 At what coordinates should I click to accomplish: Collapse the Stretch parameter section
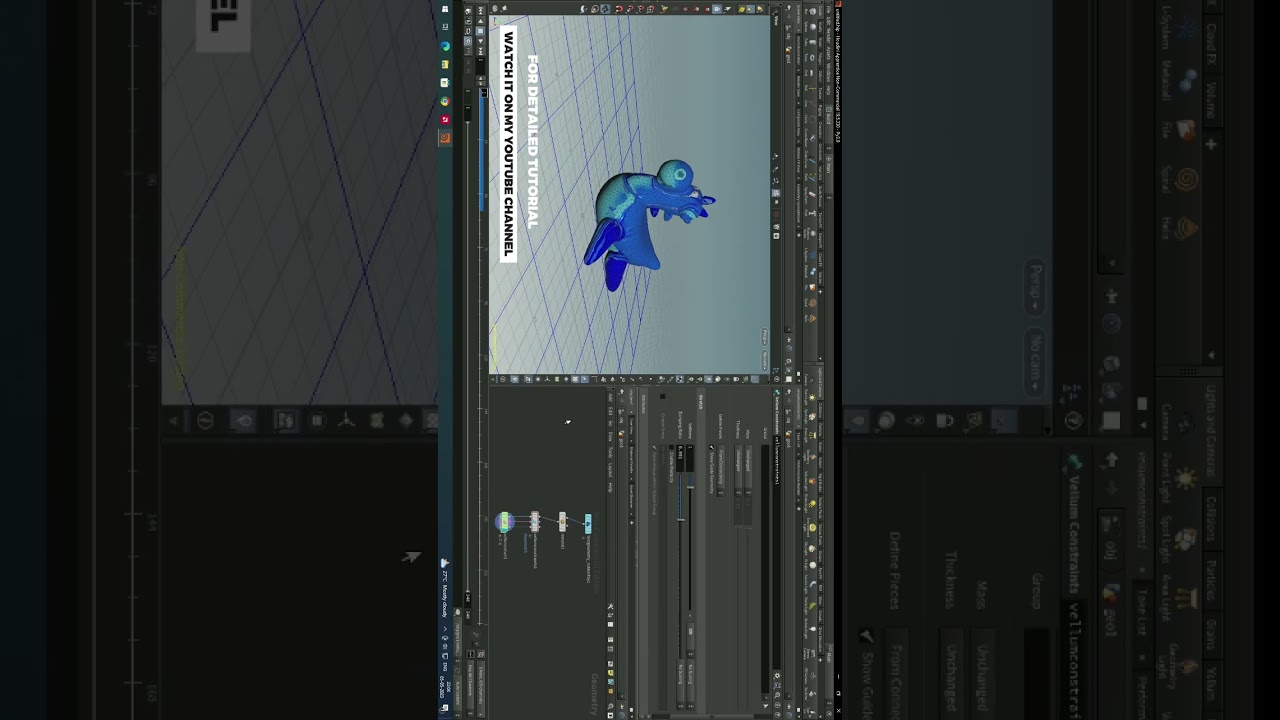tap(701, 402)
